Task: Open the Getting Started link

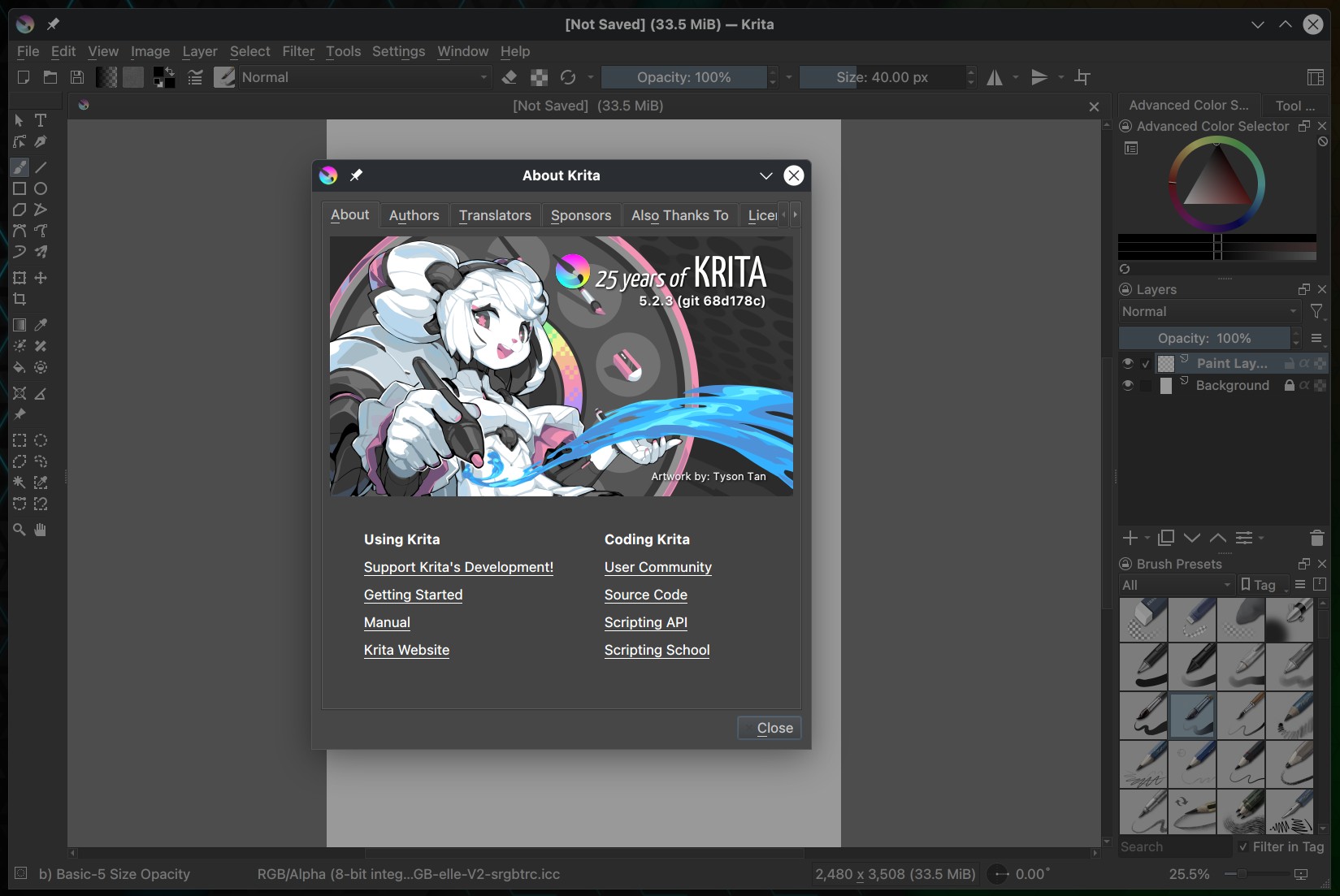Action: pyautogui.click(x=413, y=595)
